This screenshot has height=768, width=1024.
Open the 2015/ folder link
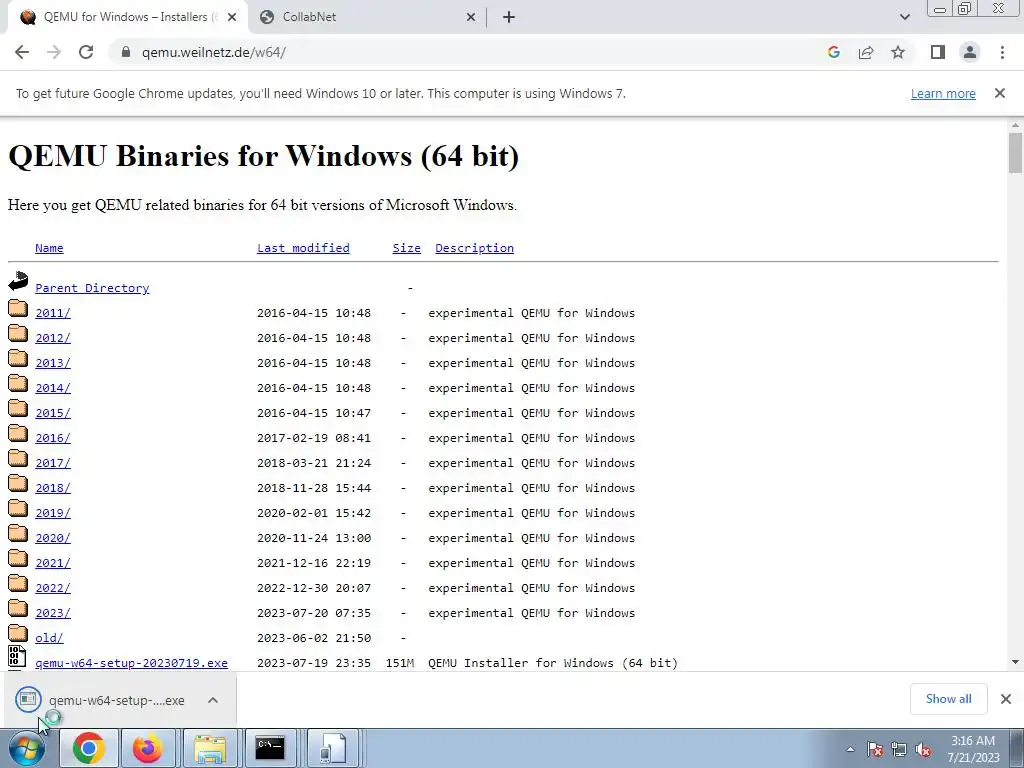click(x=53, y=413)
